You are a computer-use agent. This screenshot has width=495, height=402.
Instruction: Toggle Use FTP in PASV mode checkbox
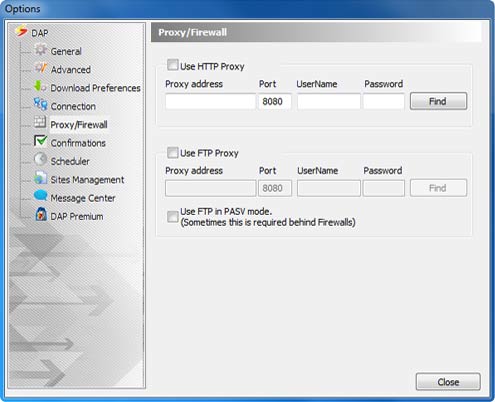coord(172,216)
